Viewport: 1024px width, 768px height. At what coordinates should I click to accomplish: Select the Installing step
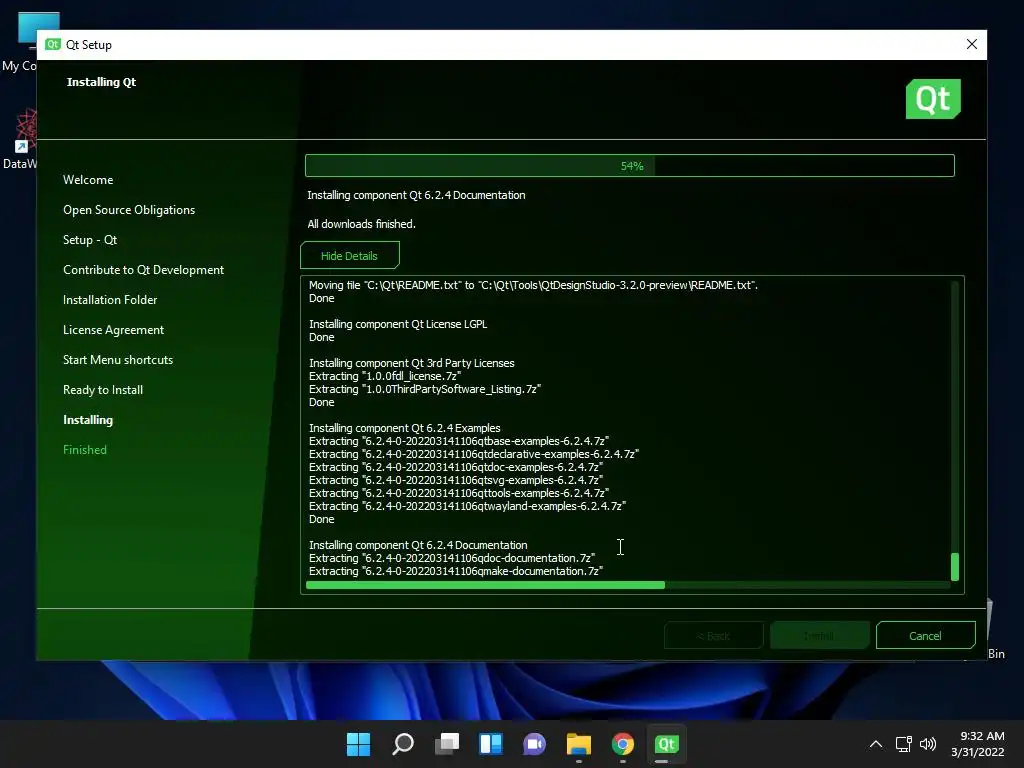pos(88,420)
